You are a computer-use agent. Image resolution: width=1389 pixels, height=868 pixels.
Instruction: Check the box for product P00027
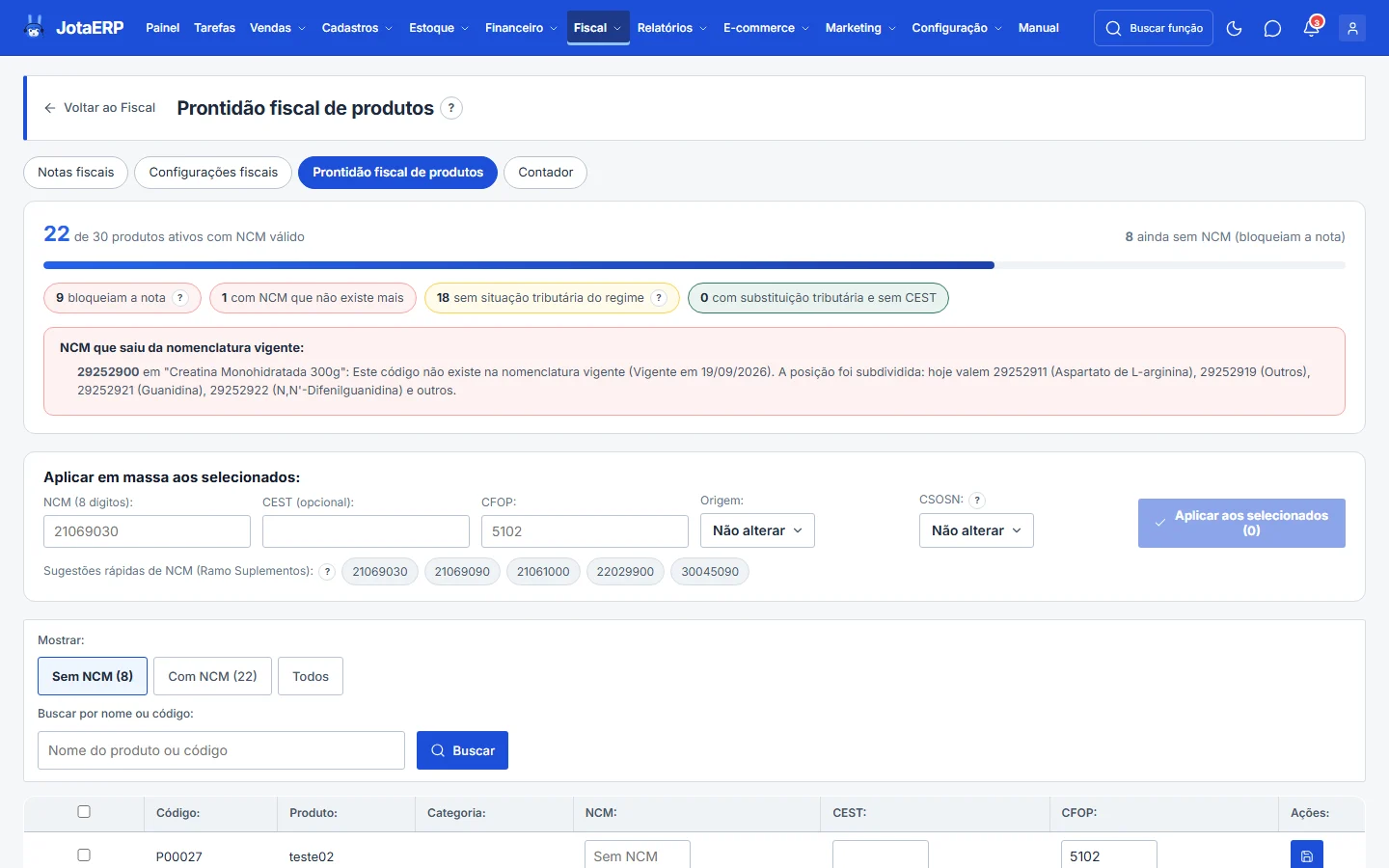[x=84, y=855]
